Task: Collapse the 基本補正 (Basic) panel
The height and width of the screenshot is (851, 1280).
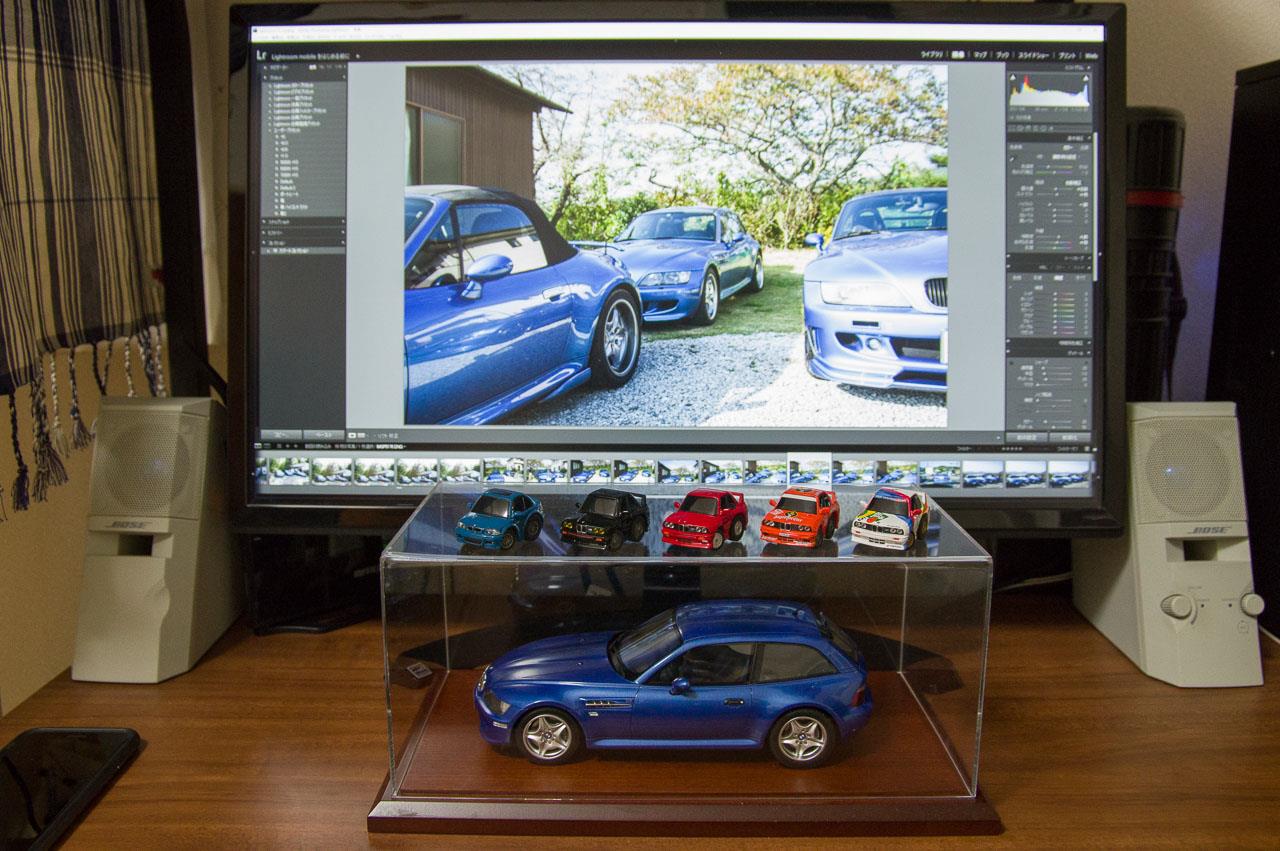Action: coord(1087,137)
